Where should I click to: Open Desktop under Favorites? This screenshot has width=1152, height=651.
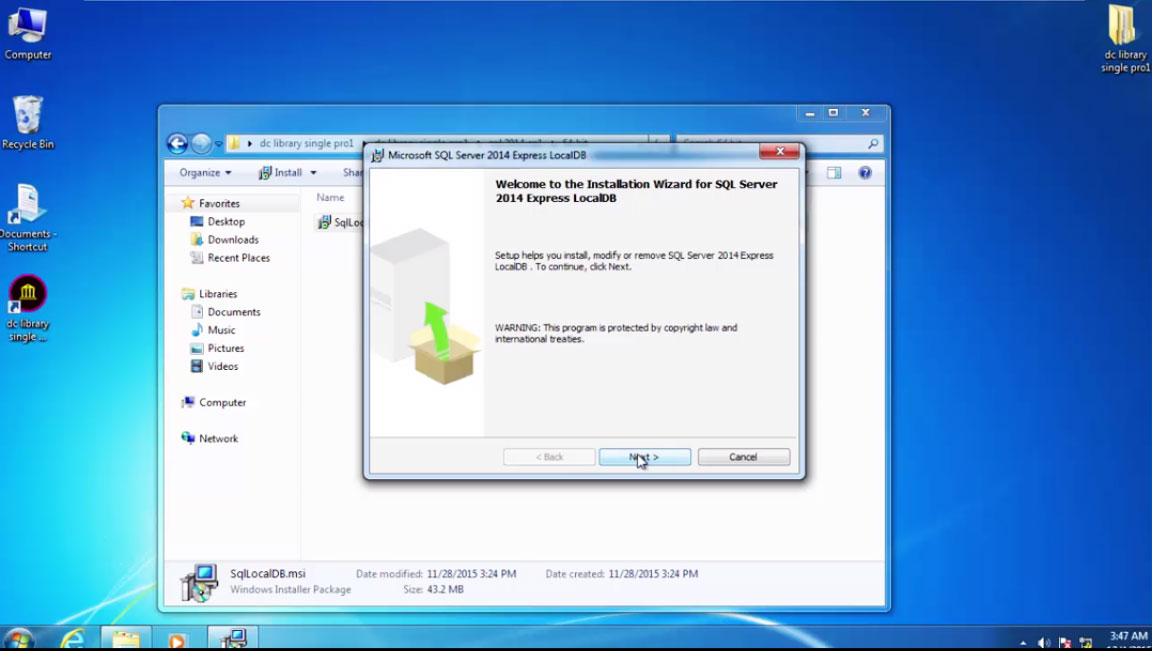tap(226, 221)
